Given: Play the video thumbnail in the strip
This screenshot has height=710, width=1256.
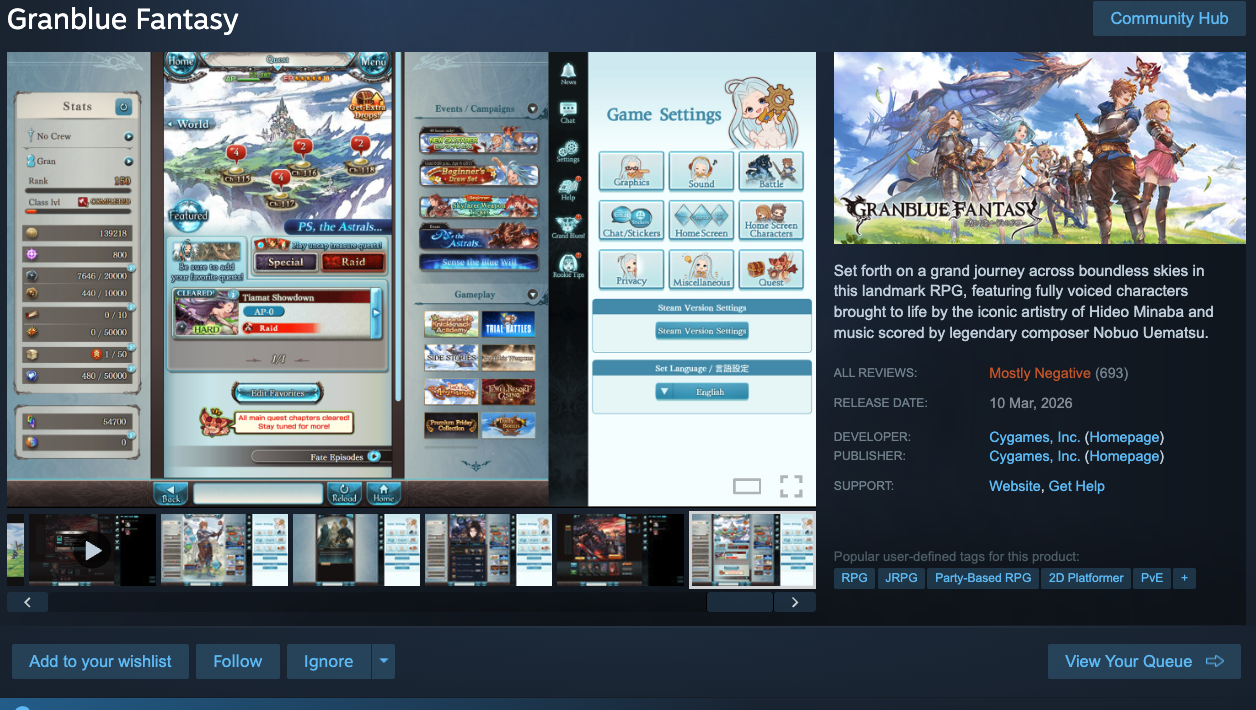Looking at the screenshot, I should pos(92,550).
